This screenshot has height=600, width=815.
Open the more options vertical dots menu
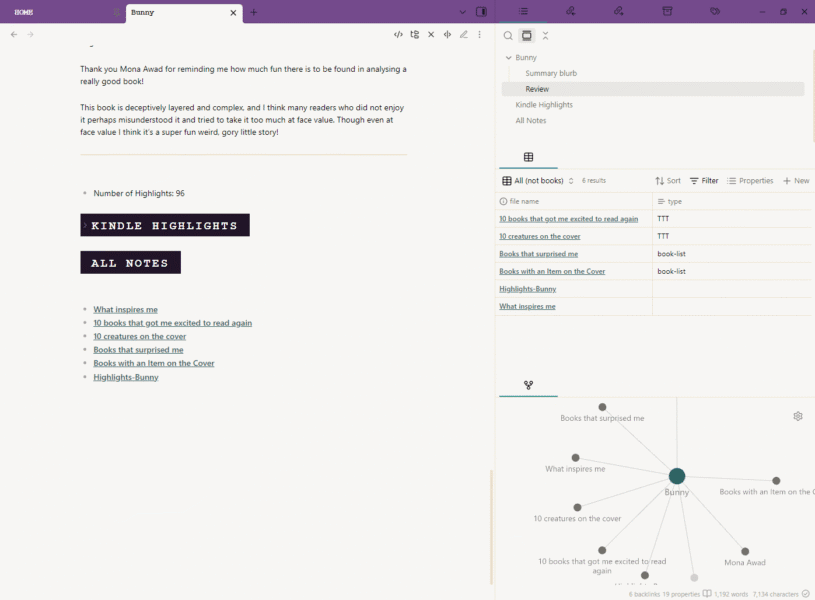[x=480, y=35]
